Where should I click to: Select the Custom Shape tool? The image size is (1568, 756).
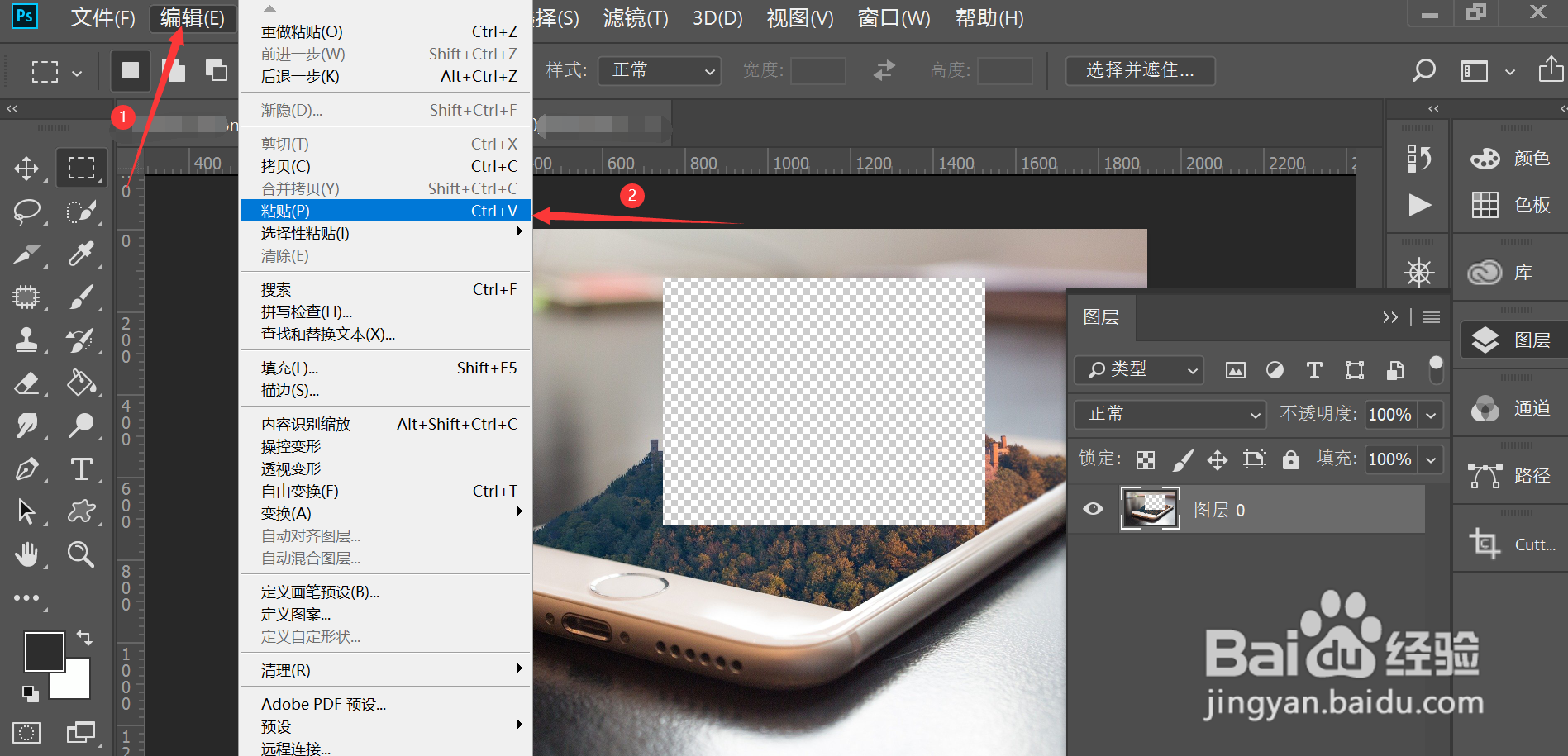[x=81, y=511]
